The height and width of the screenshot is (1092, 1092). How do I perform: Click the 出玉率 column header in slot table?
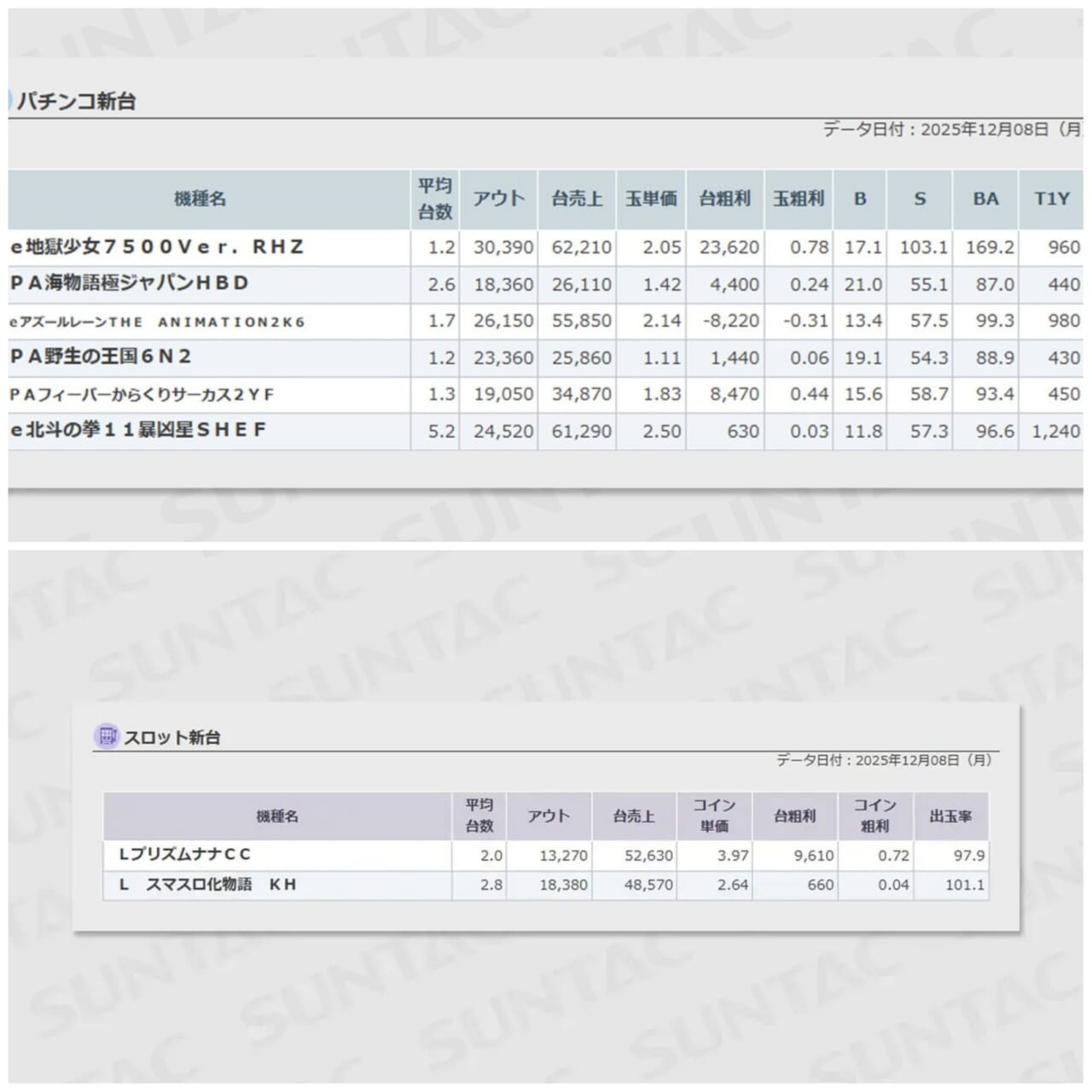click(950, 816)
